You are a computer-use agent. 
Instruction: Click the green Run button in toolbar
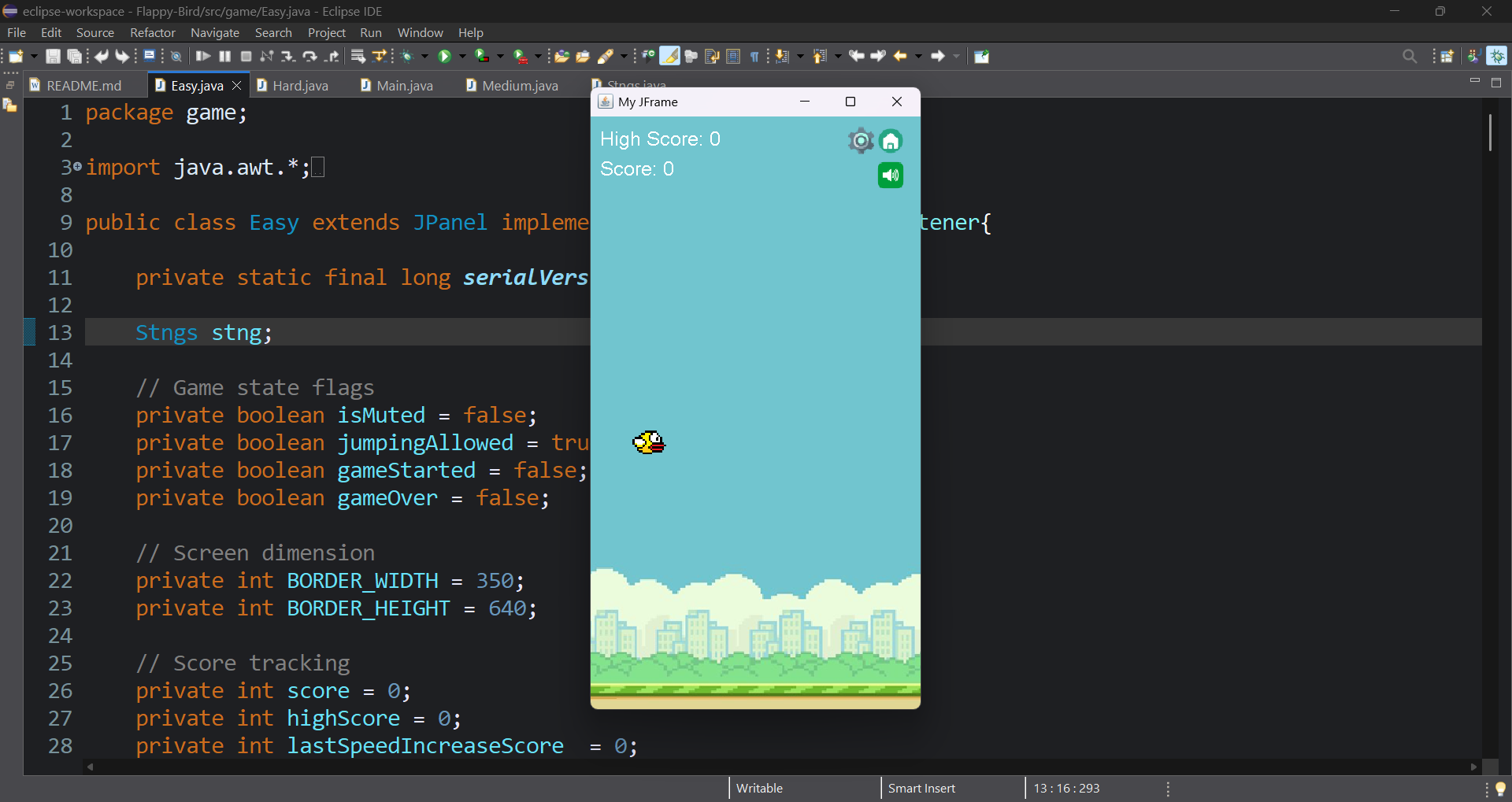445,56
